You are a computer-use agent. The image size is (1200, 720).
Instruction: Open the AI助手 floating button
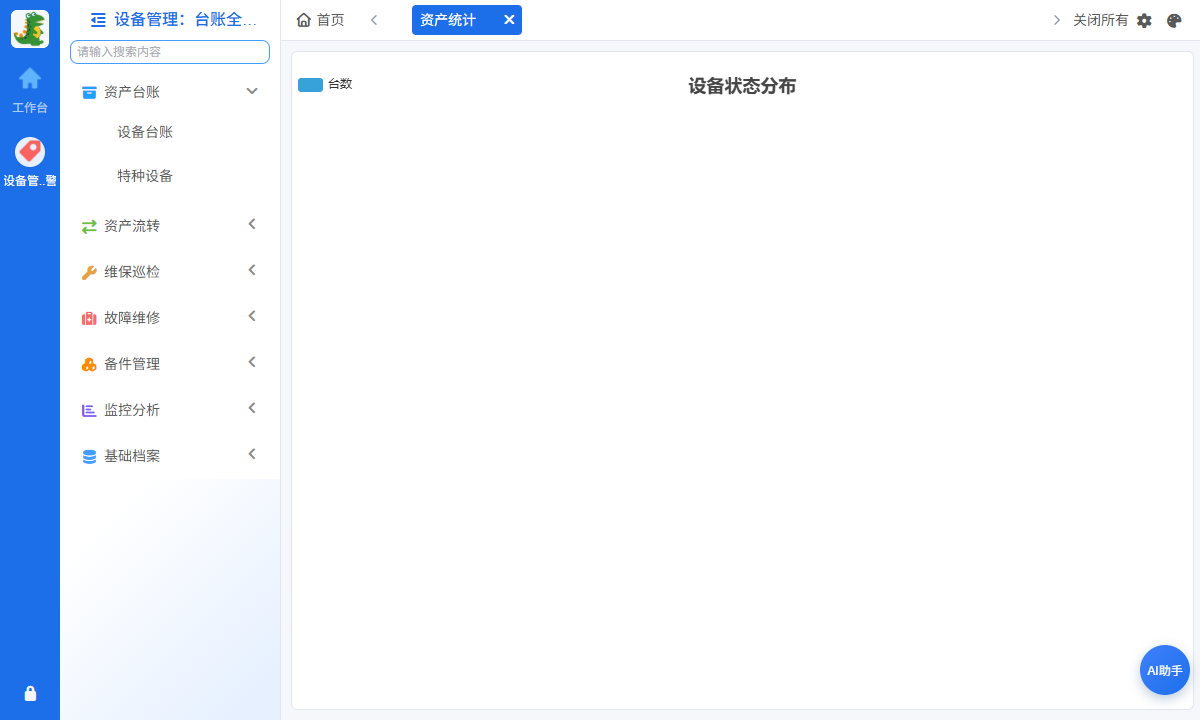point(1165,670)
